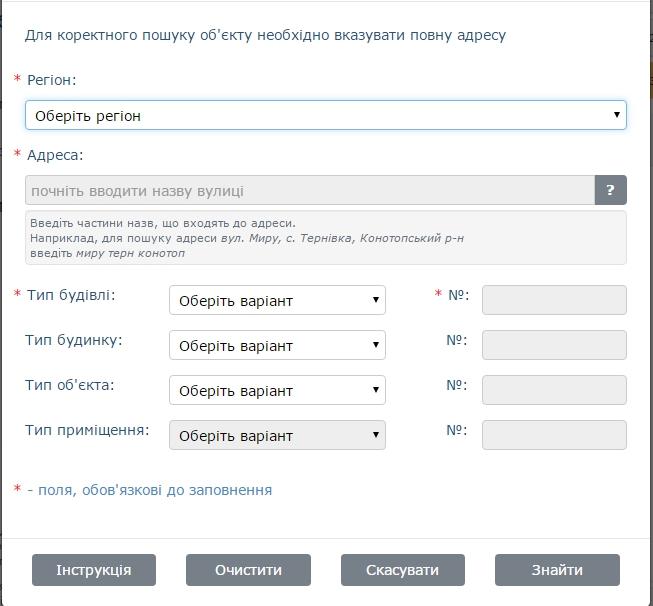Viewport: 653px width, 606px height.
Task: Click the № field beside "Тип приміщення"
Action: (x=554, y=435)
